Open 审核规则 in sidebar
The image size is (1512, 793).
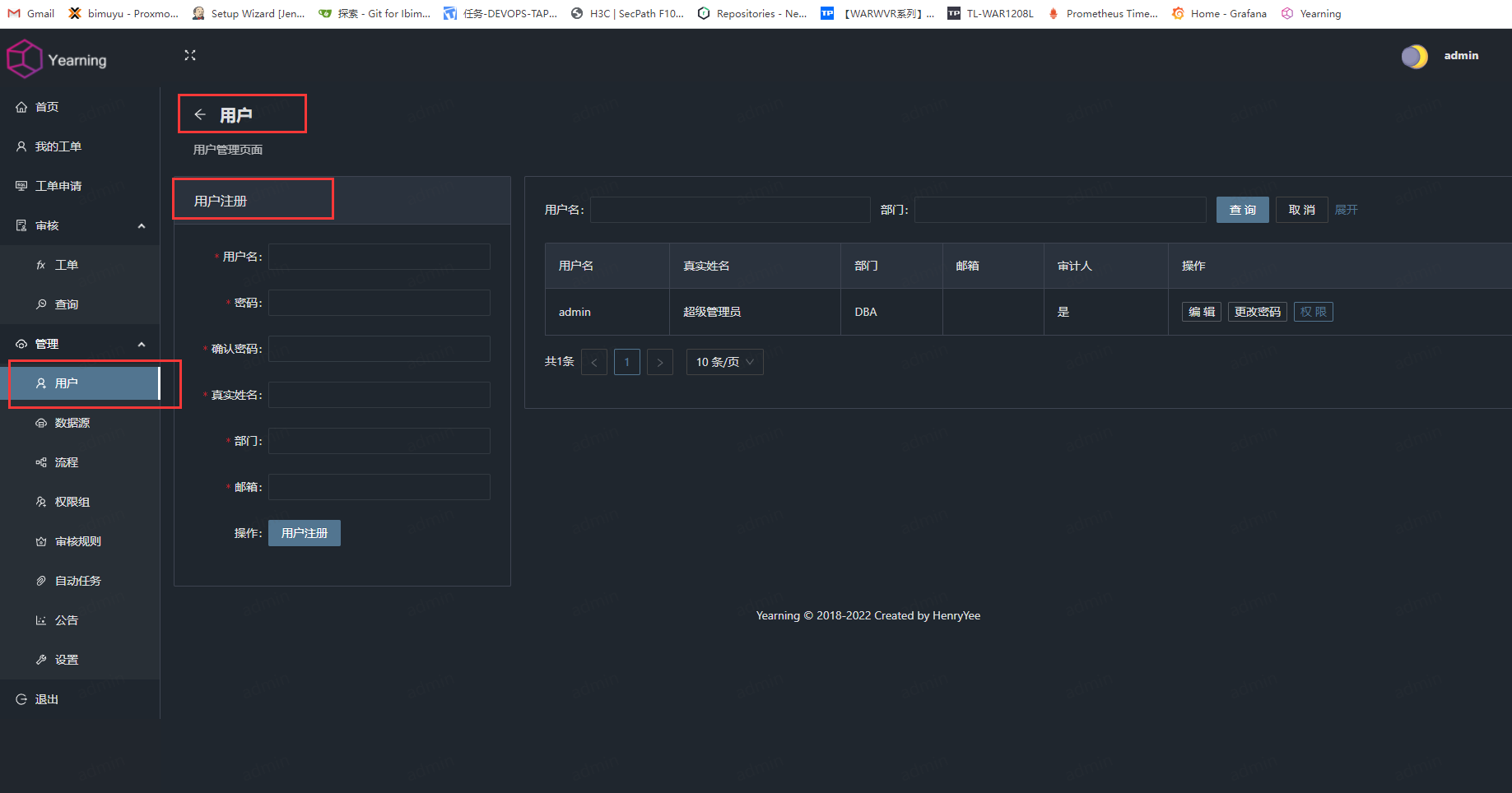click(x=80, y=541)
